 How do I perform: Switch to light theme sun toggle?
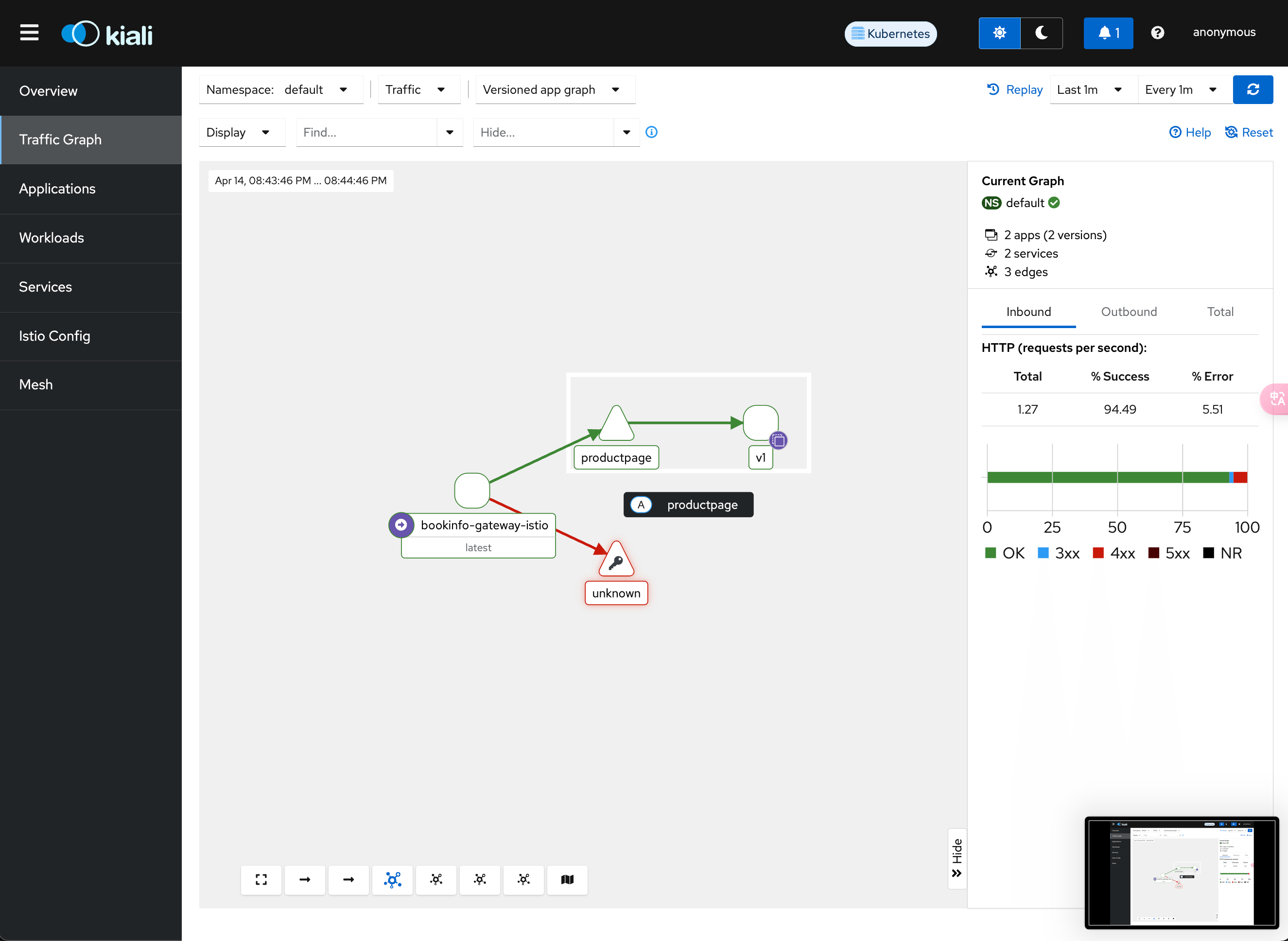[999, 33]
